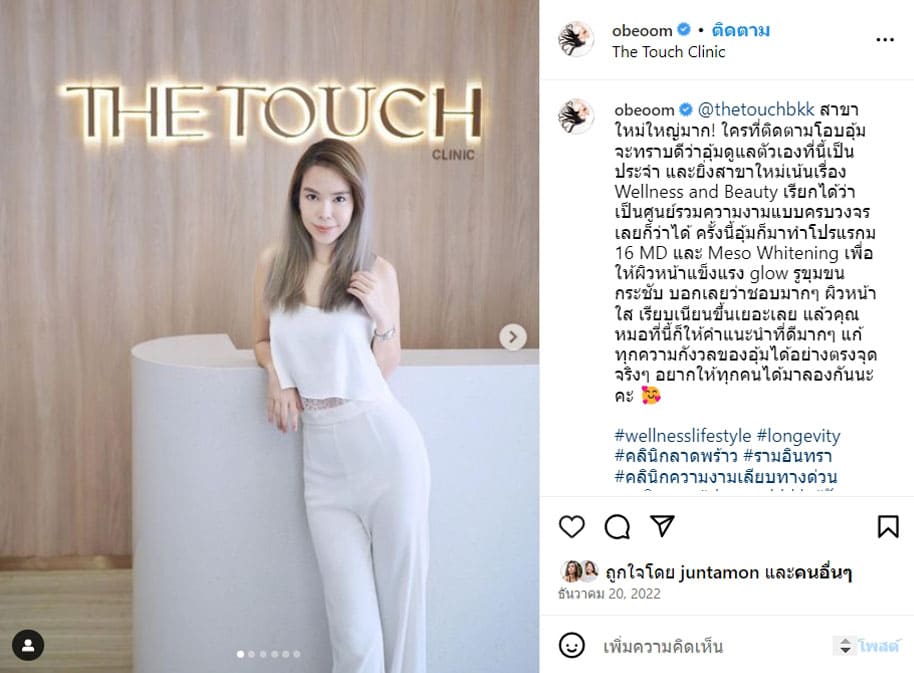Screen dimensions: 914x673
Task: Toggle the comment box stepper arrows
Action: (x=845, y=646)
